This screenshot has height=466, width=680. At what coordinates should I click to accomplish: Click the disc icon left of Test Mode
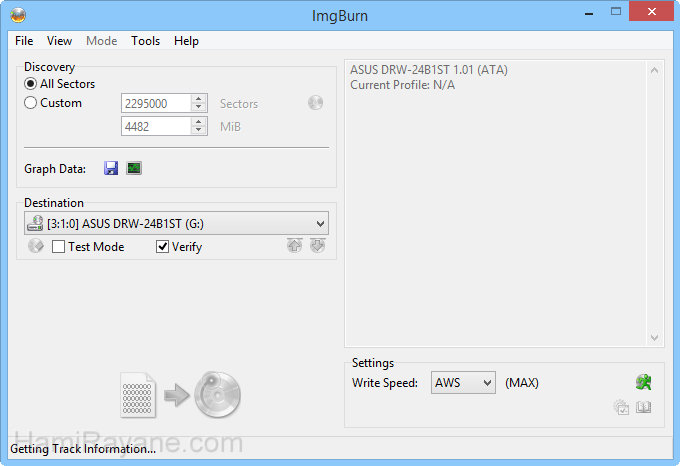(36, 246)
